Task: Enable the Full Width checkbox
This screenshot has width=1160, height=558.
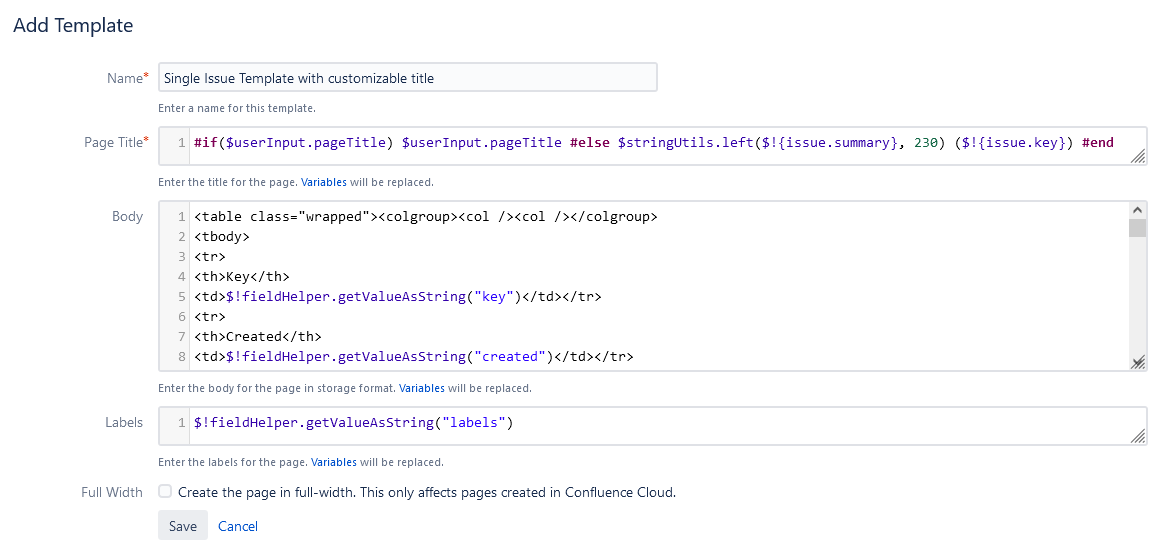Action: click(165, 492)
